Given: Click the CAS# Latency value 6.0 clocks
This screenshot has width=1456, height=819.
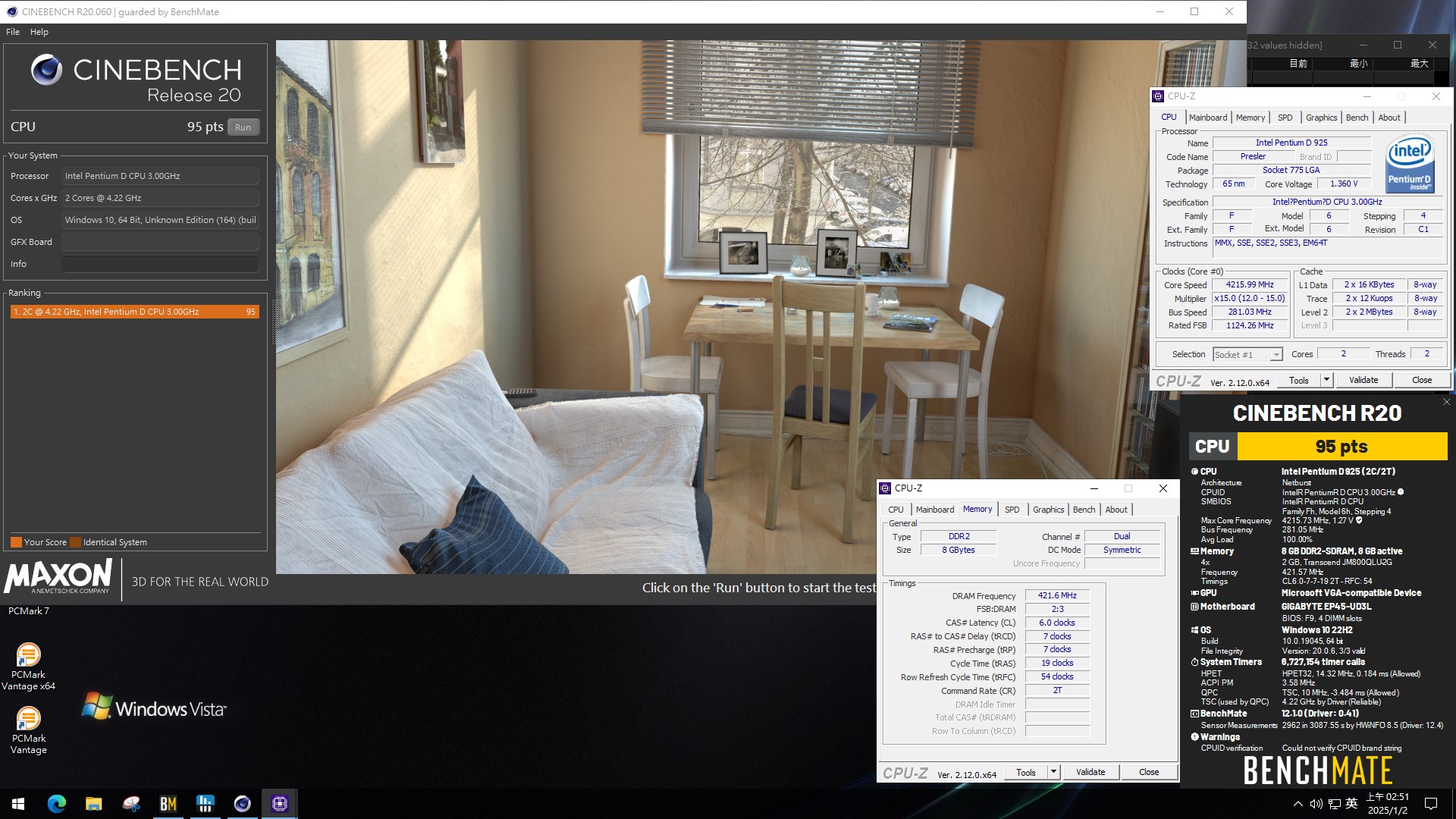Looking at the screenshot, I should pos(1057,623).
